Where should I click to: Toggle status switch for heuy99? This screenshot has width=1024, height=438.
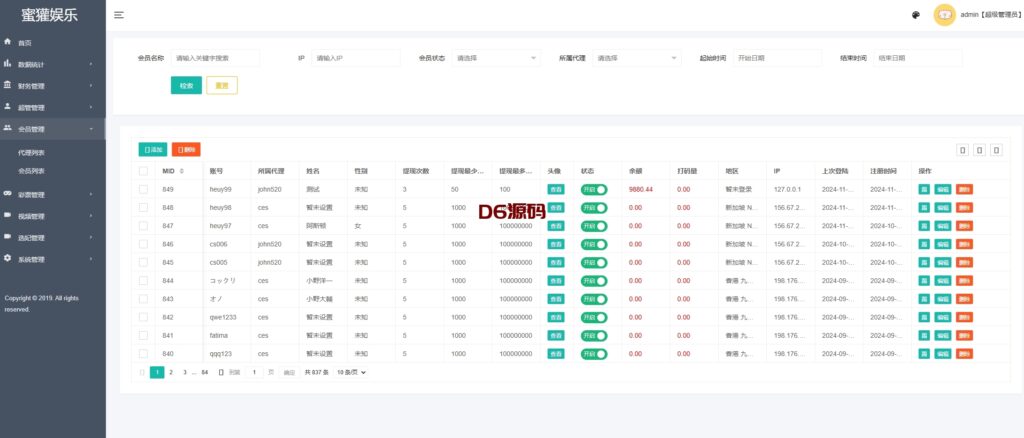(594, 189)
